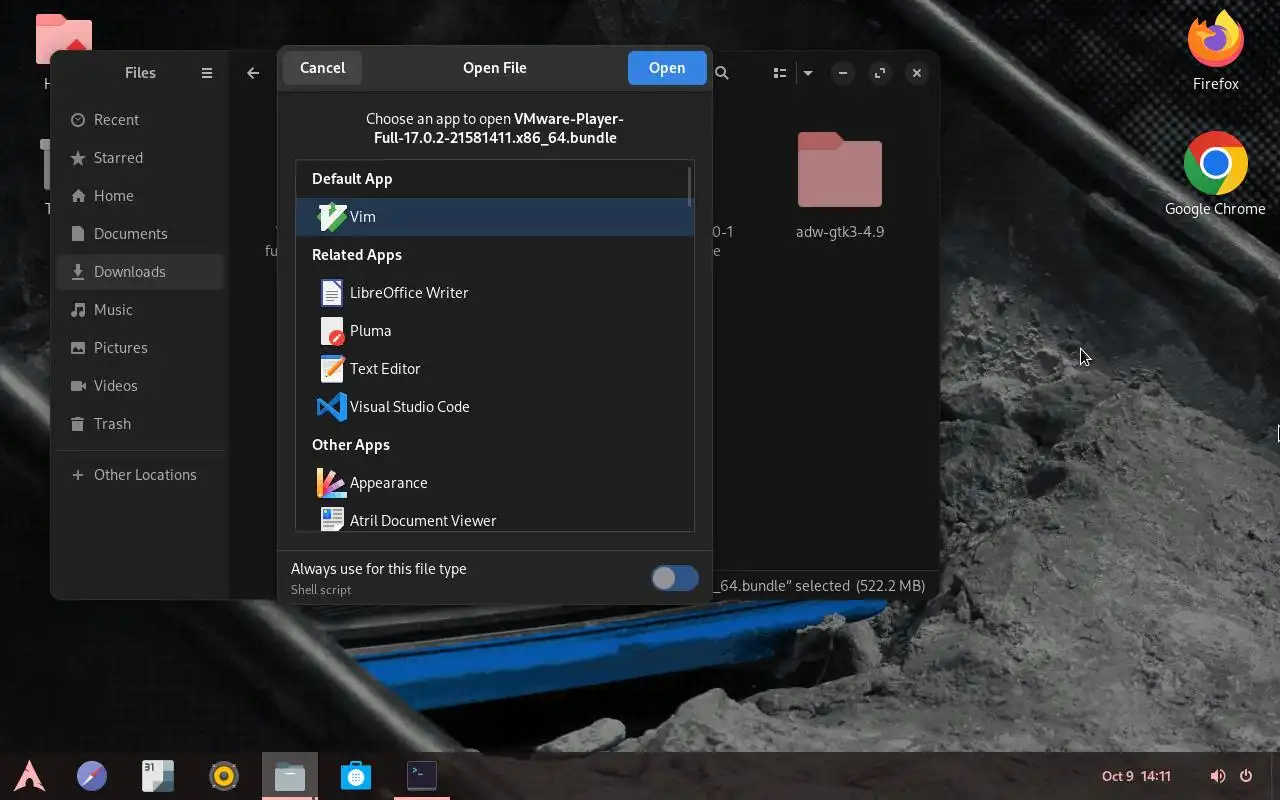Click the volume icon in system tray
The width and height of the screenshot is (1280, 800).
coord(1218,776)
